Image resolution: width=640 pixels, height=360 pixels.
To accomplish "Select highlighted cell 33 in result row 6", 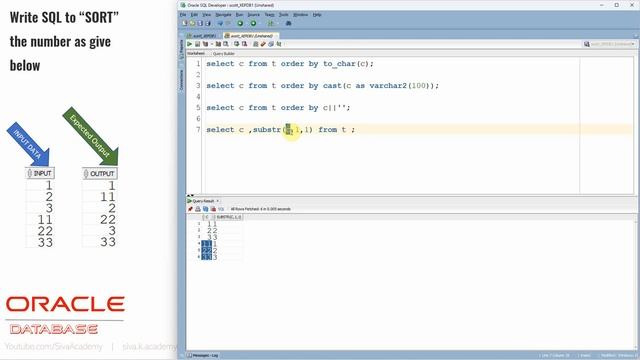I will (207, 257).
